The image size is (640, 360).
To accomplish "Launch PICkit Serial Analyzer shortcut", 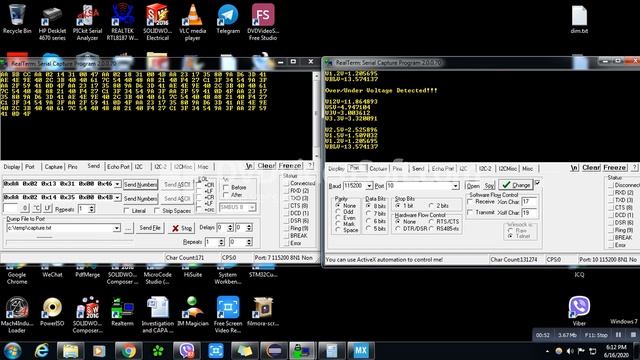I will click(x=87, y=22).
